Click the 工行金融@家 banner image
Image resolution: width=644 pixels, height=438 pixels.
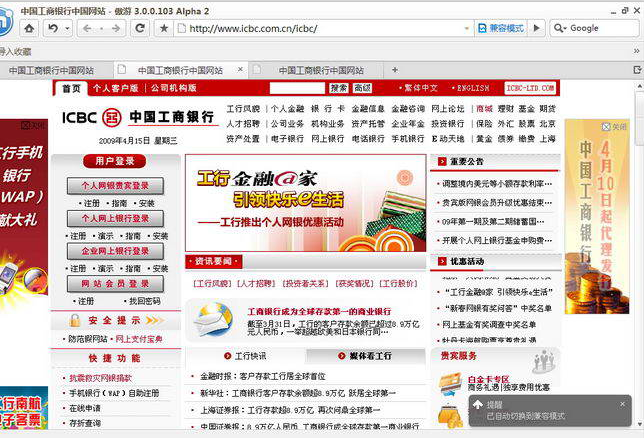[x=306, y=203]
